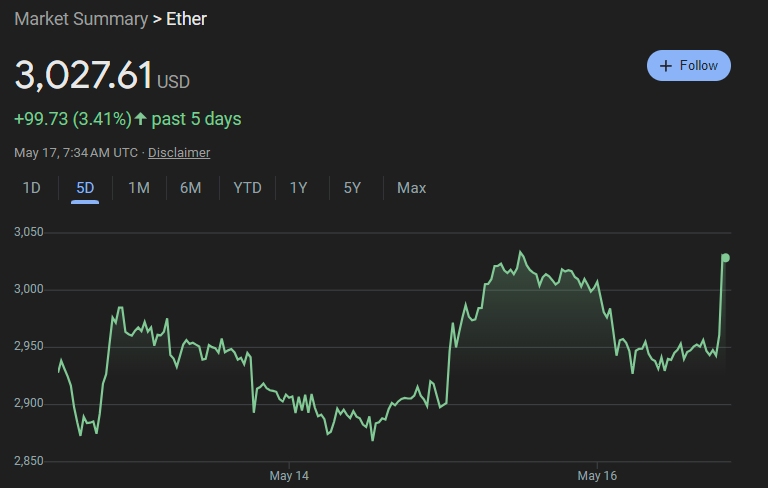Click the Ether breadcrumb title
Screen dimensions: 768x488
click(x=186, y=19)
